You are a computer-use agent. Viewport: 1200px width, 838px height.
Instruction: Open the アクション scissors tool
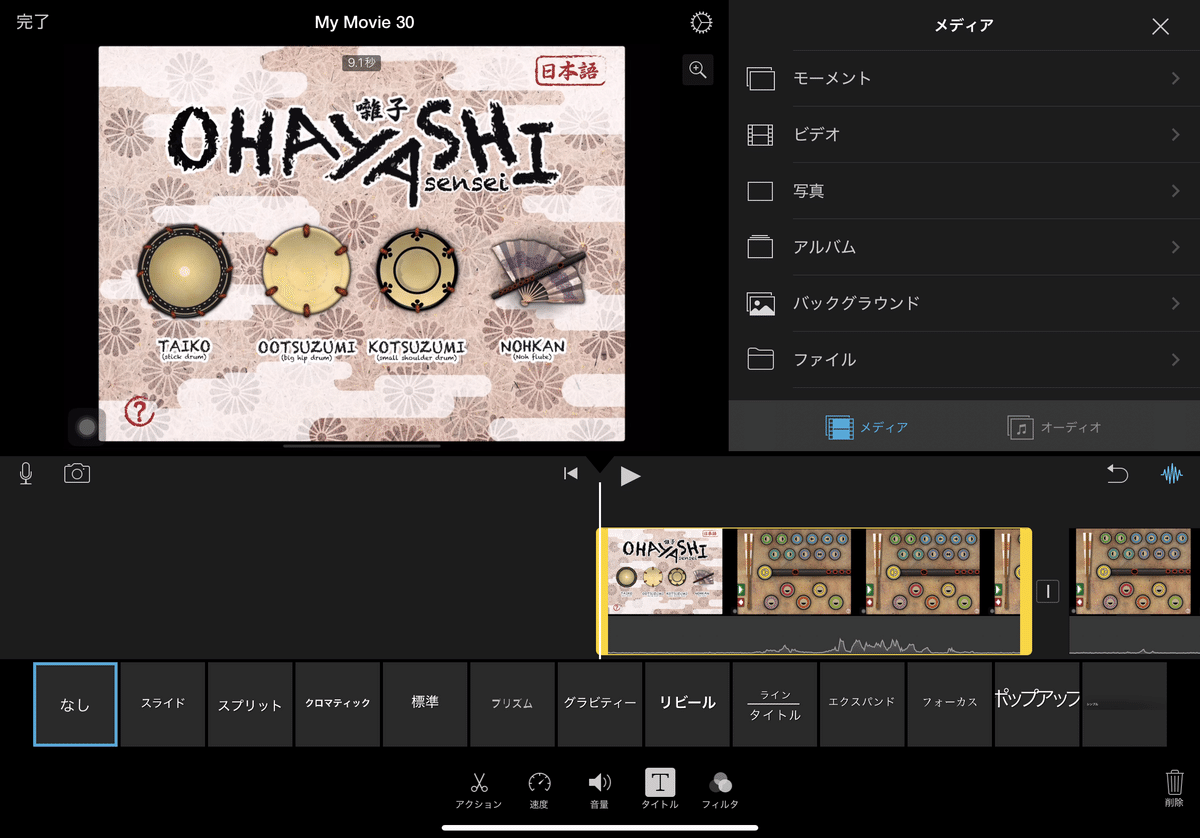click(x=479, y=789)
